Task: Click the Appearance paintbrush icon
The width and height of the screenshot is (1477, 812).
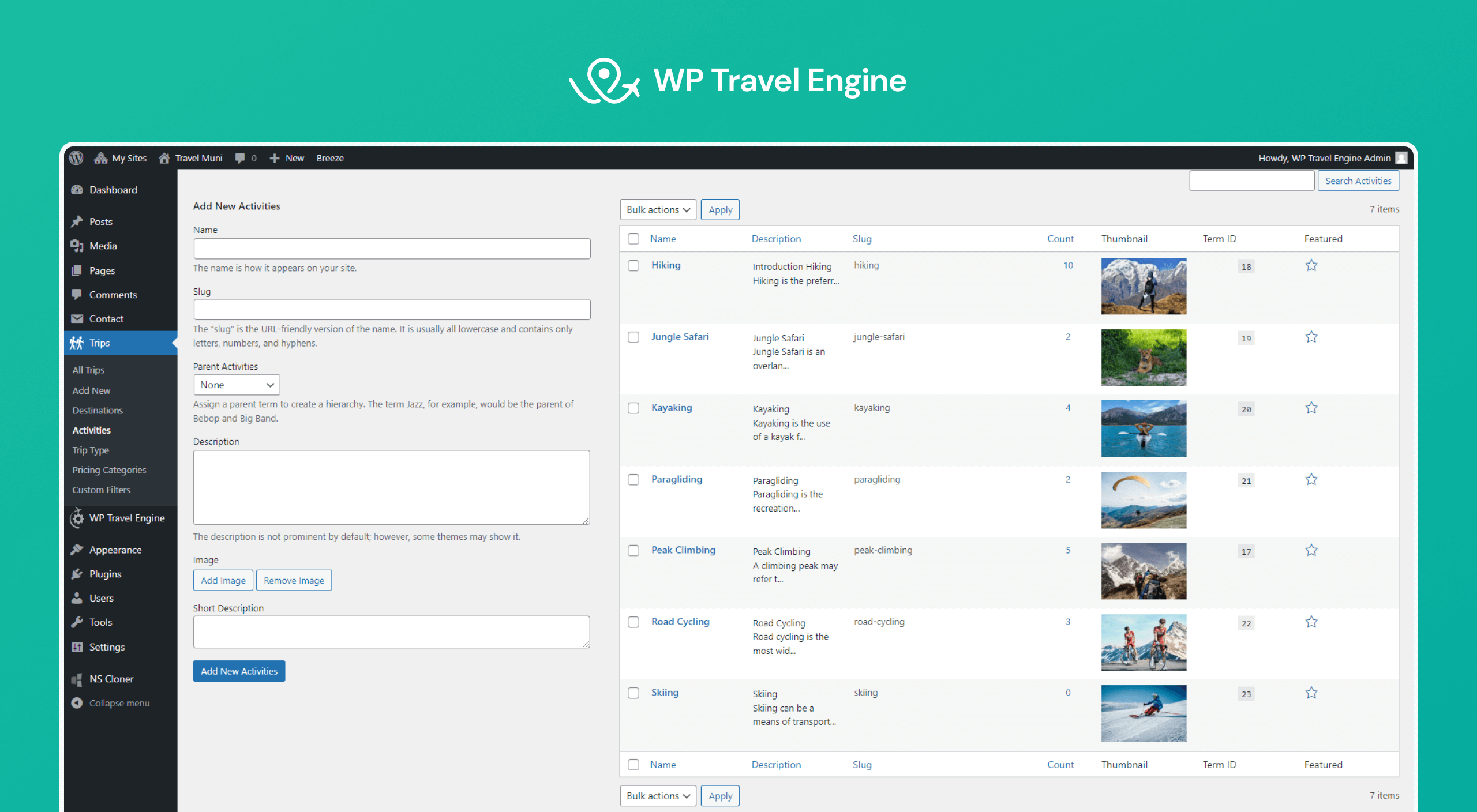Action: point(77,550)
